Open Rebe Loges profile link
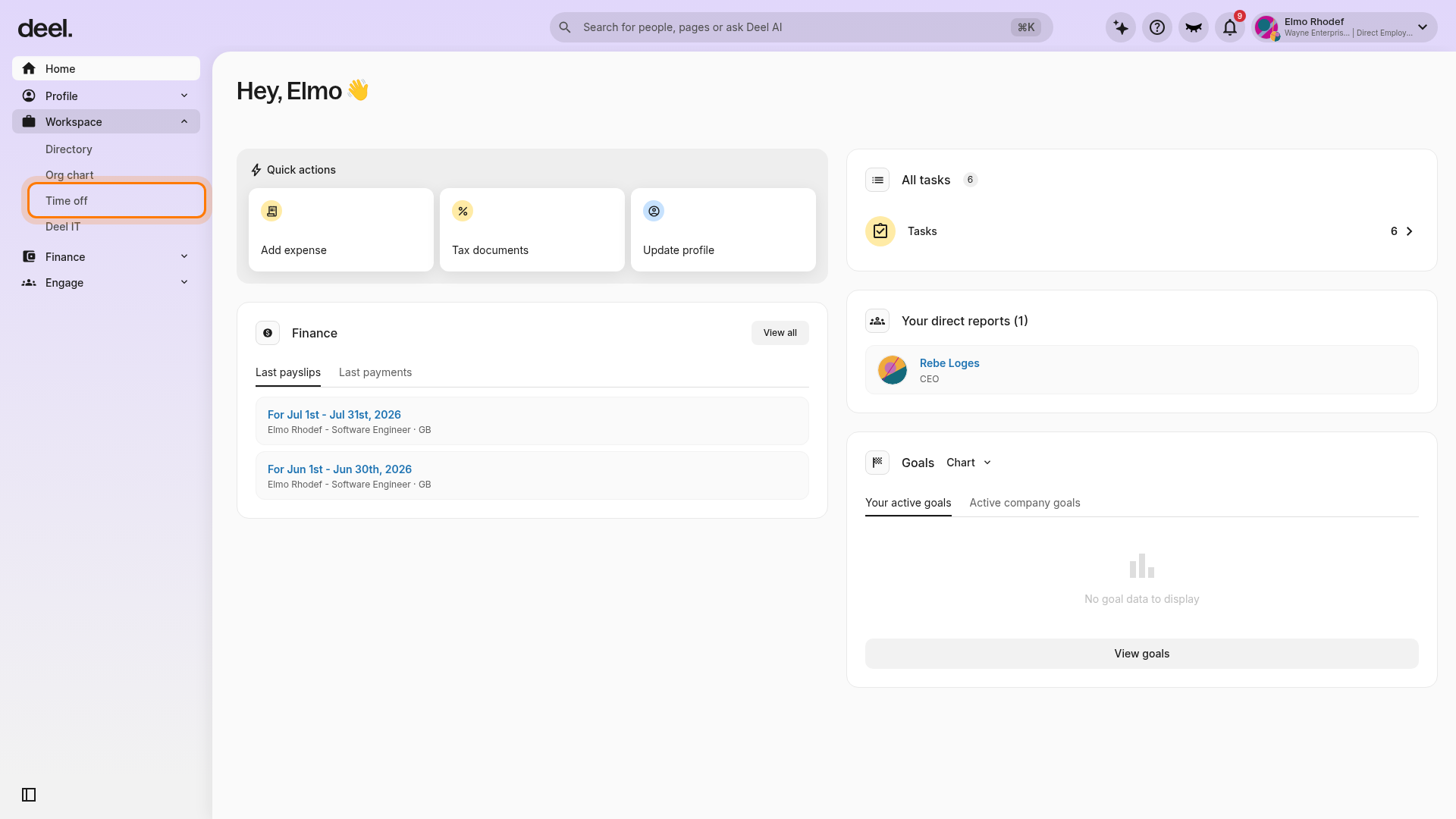The image size is (1456, 819). click(x=949, y=363)
